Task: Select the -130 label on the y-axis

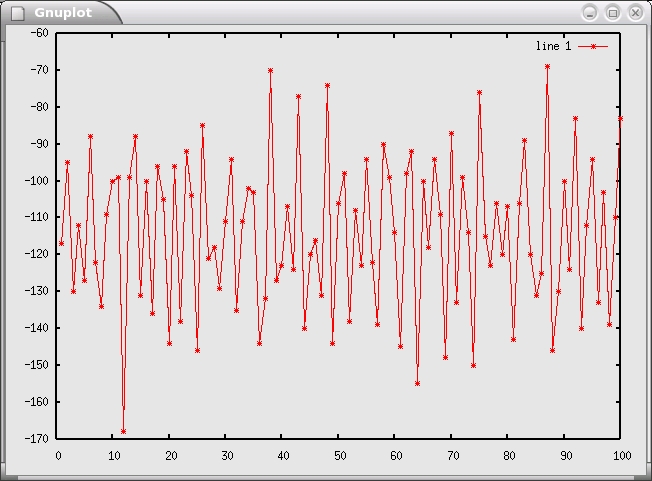Action: click(37, 291)
